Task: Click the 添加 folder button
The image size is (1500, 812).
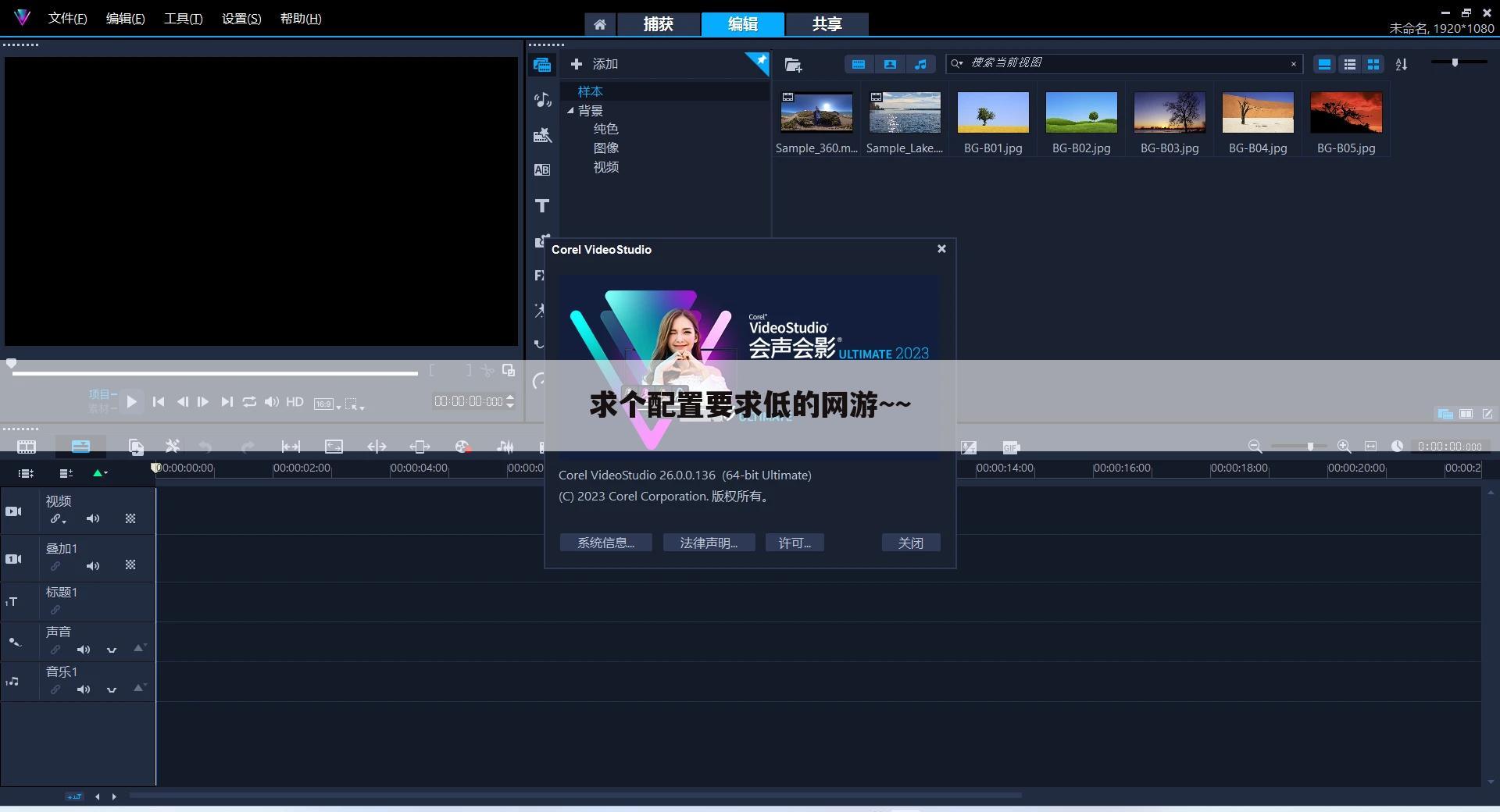Action: pyautogui.click(x=595, y=64)
